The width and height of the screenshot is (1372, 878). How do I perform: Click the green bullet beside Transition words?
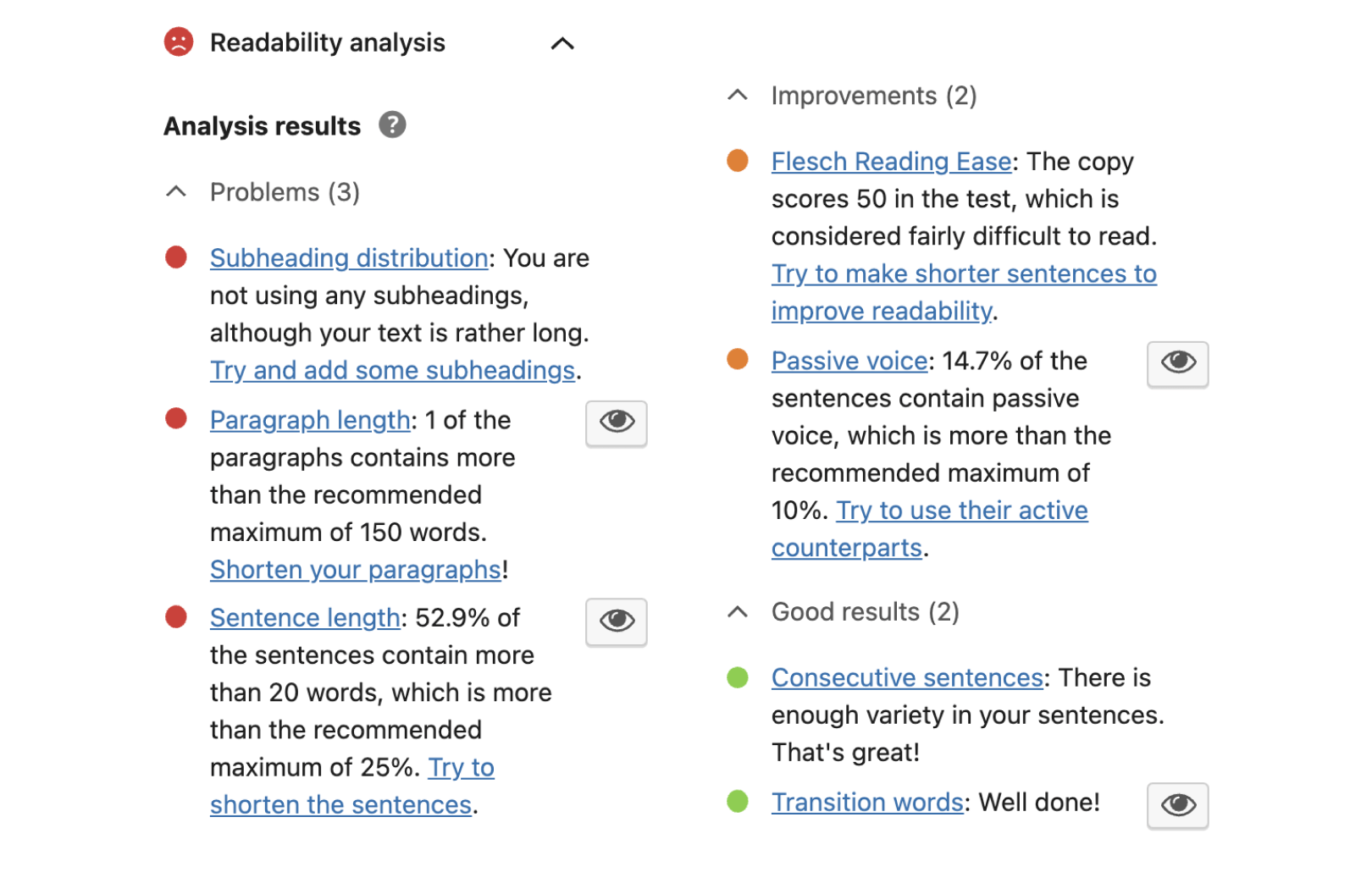(738, 801)
